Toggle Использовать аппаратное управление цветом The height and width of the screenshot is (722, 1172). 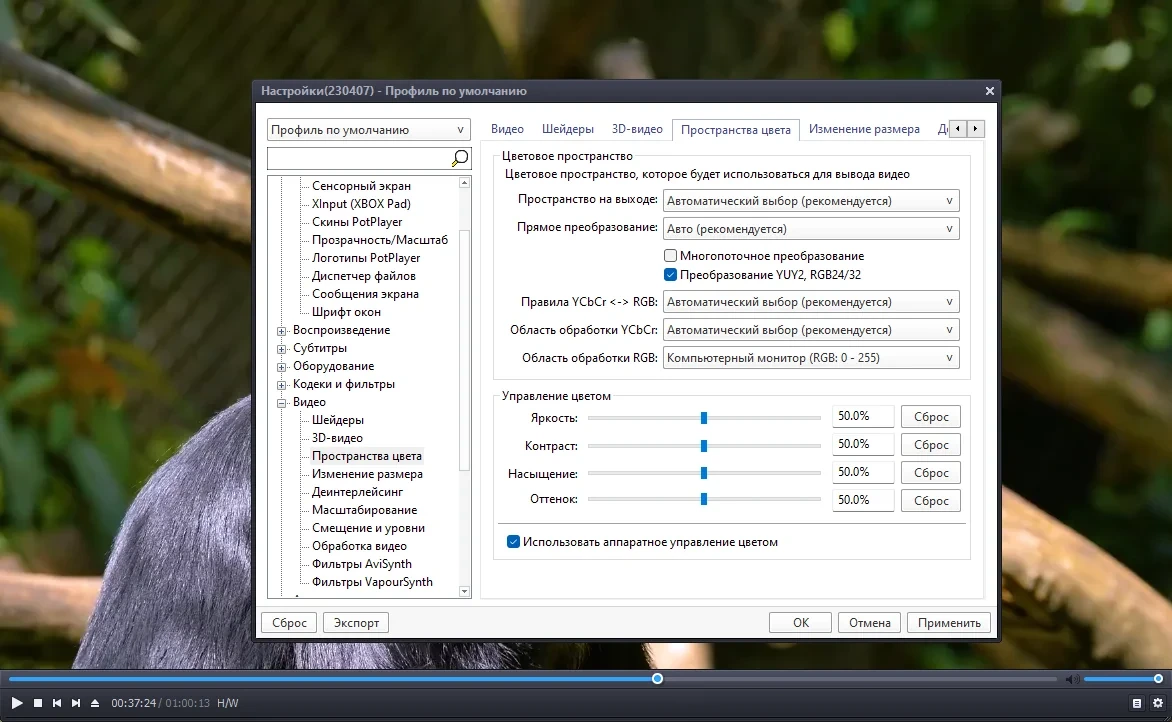click(x=513, y=542)
